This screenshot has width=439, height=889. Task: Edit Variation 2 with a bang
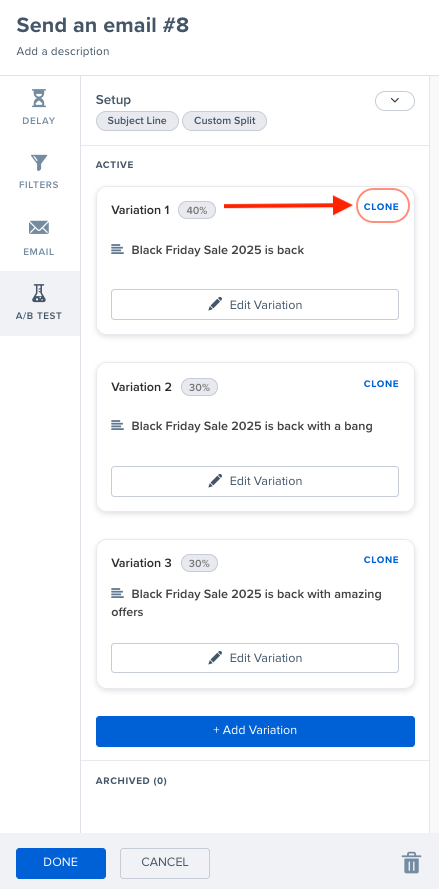[255, 481]
